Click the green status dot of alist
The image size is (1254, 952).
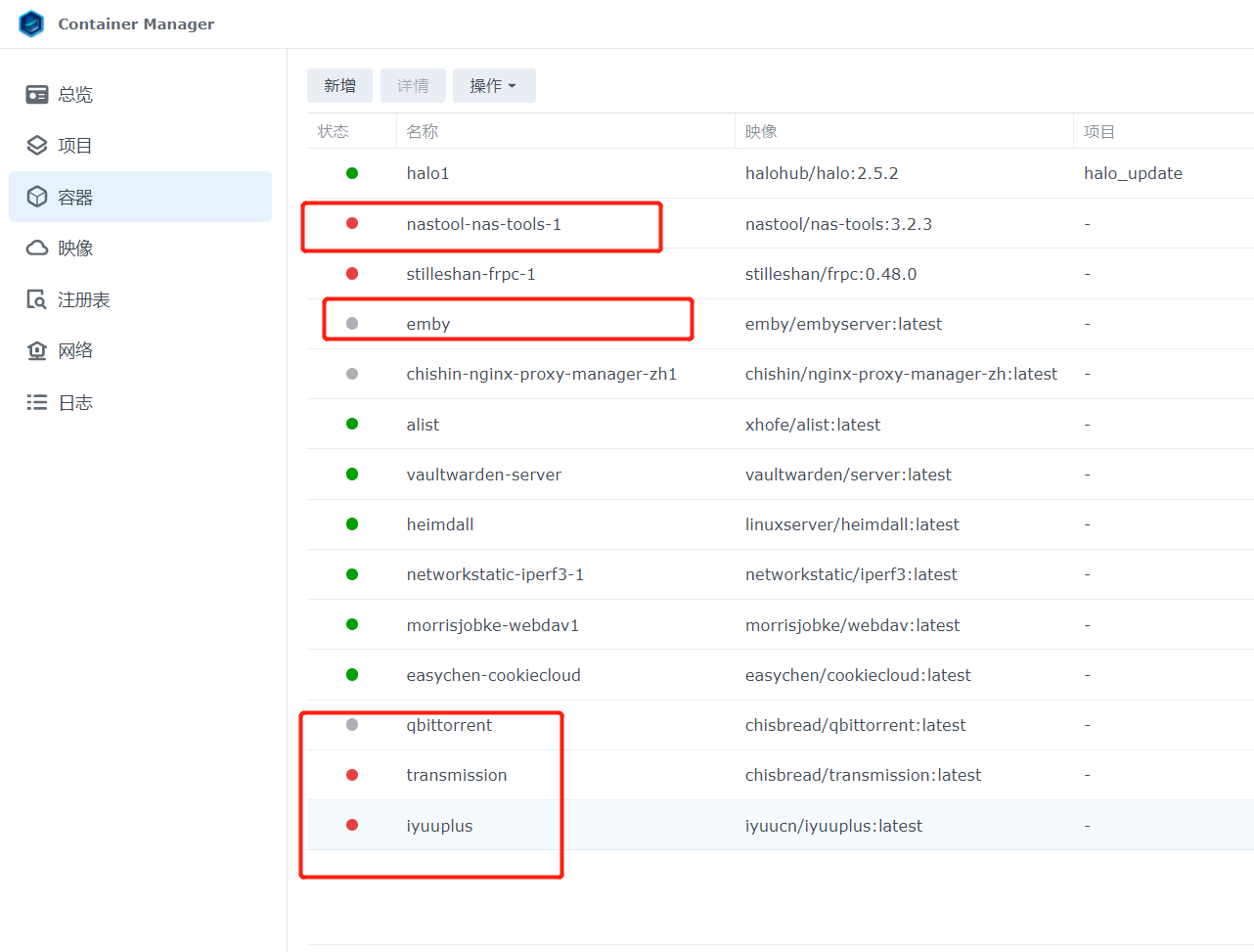tap(352, 424)
